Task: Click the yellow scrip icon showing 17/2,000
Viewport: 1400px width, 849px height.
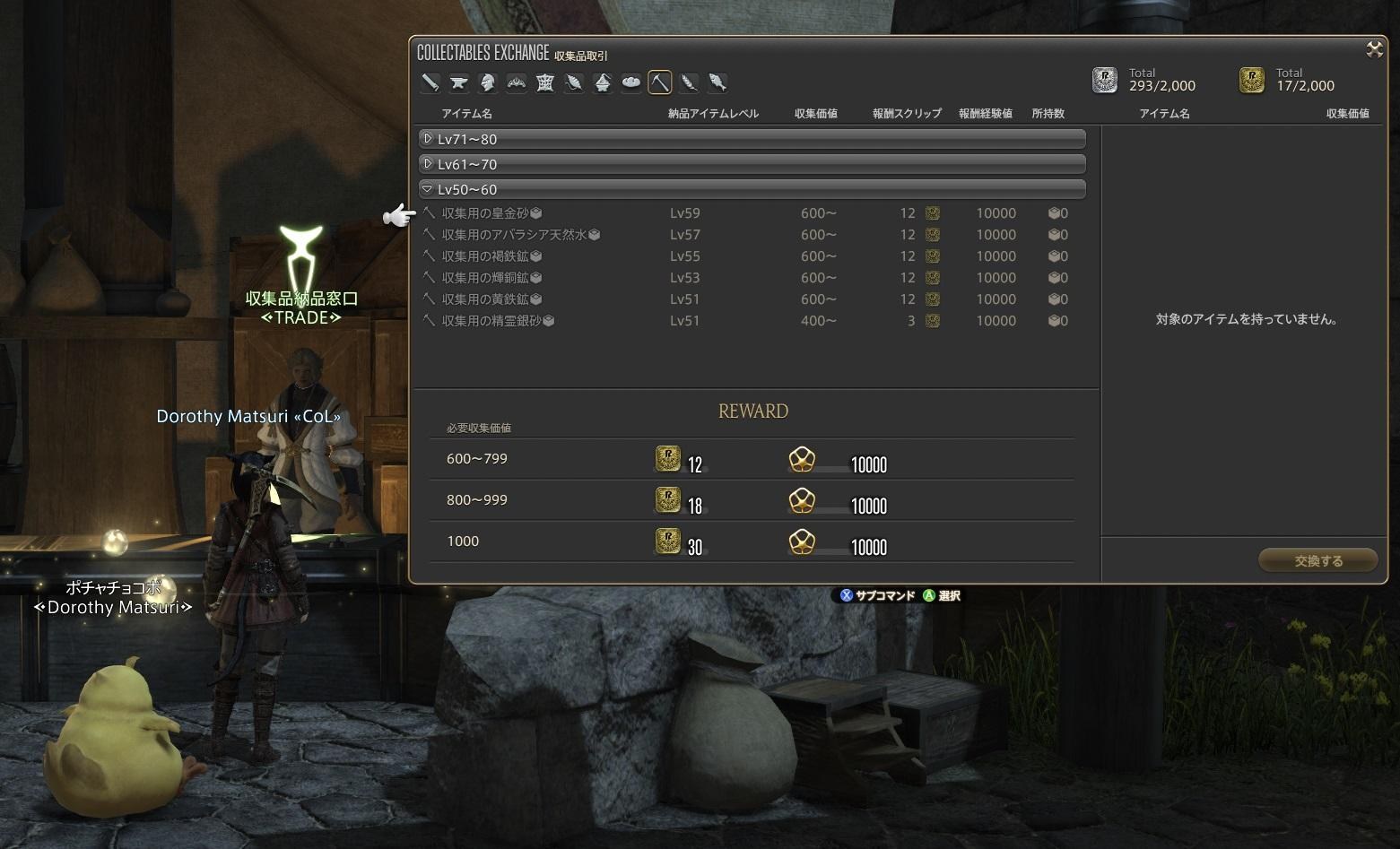Action: [1251, 80]
